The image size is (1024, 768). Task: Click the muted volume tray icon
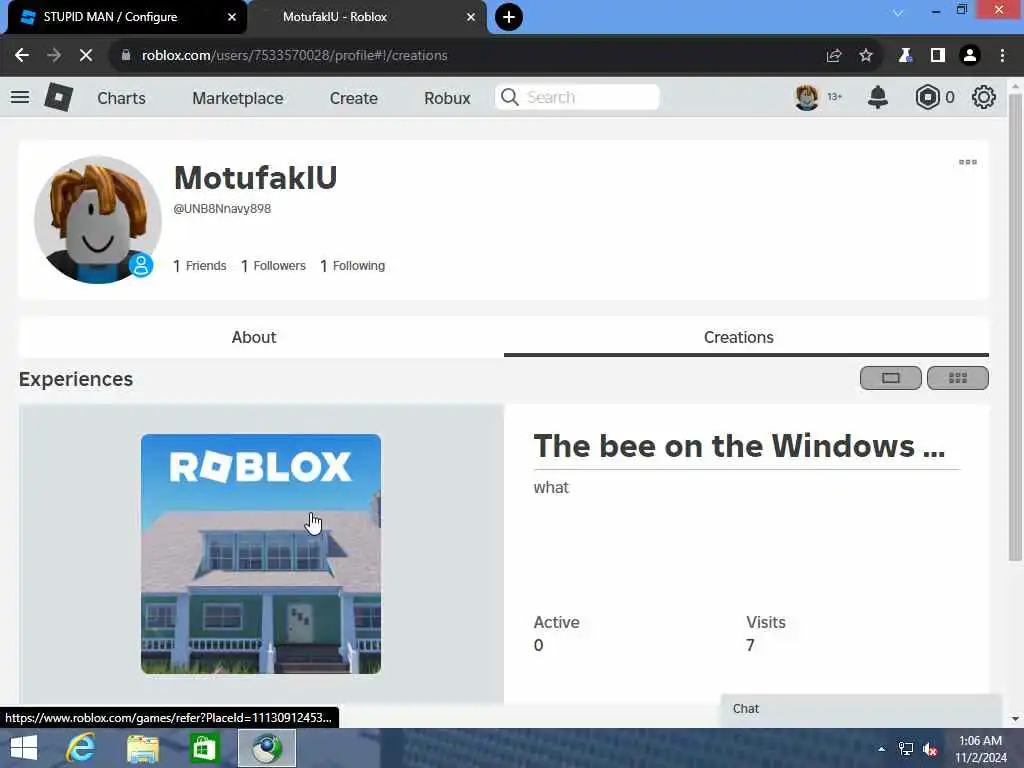(930, 749)
